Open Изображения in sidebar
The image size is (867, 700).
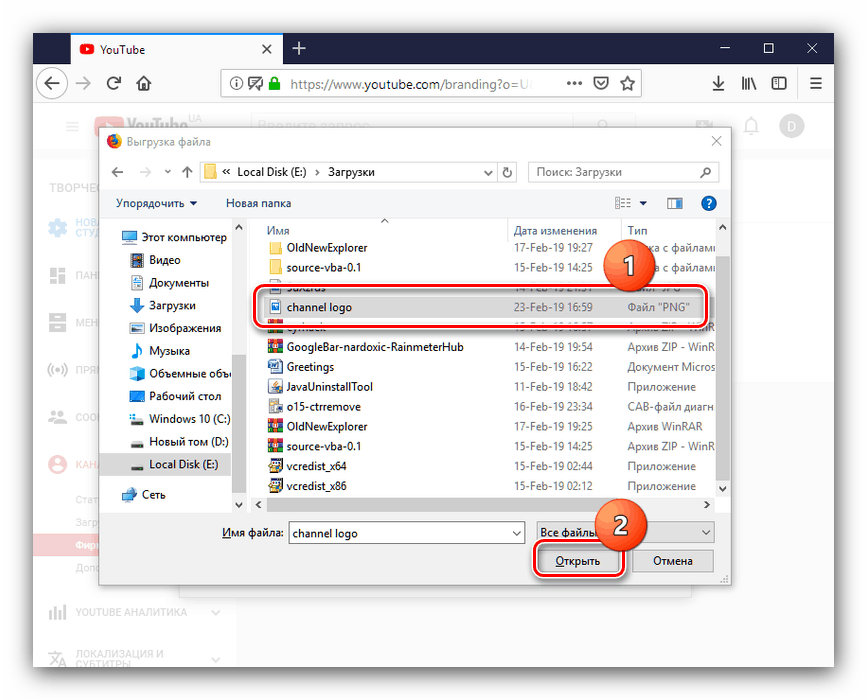coord(175,328)
